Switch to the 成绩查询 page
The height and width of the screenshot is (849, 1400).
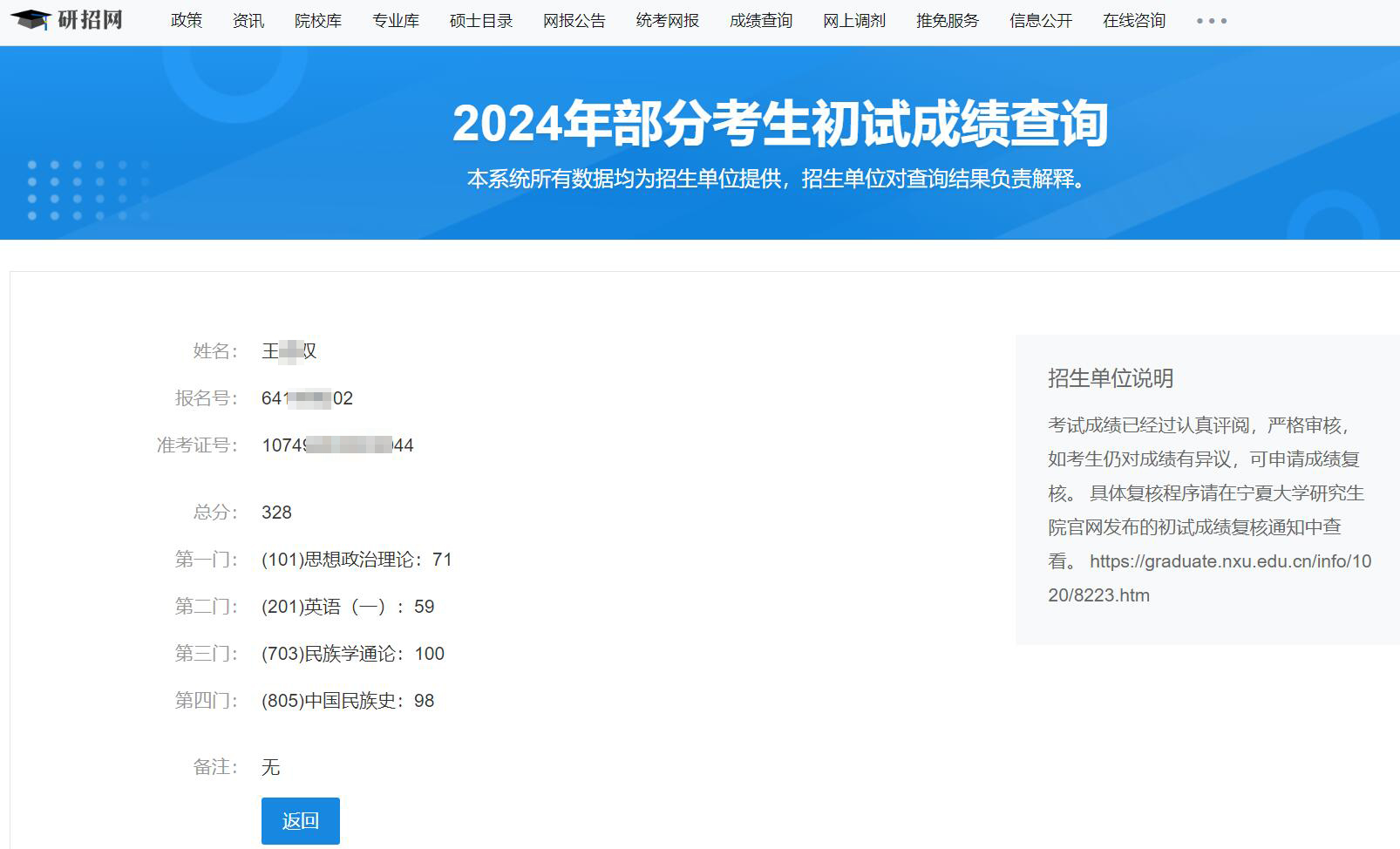click(761, 21)
